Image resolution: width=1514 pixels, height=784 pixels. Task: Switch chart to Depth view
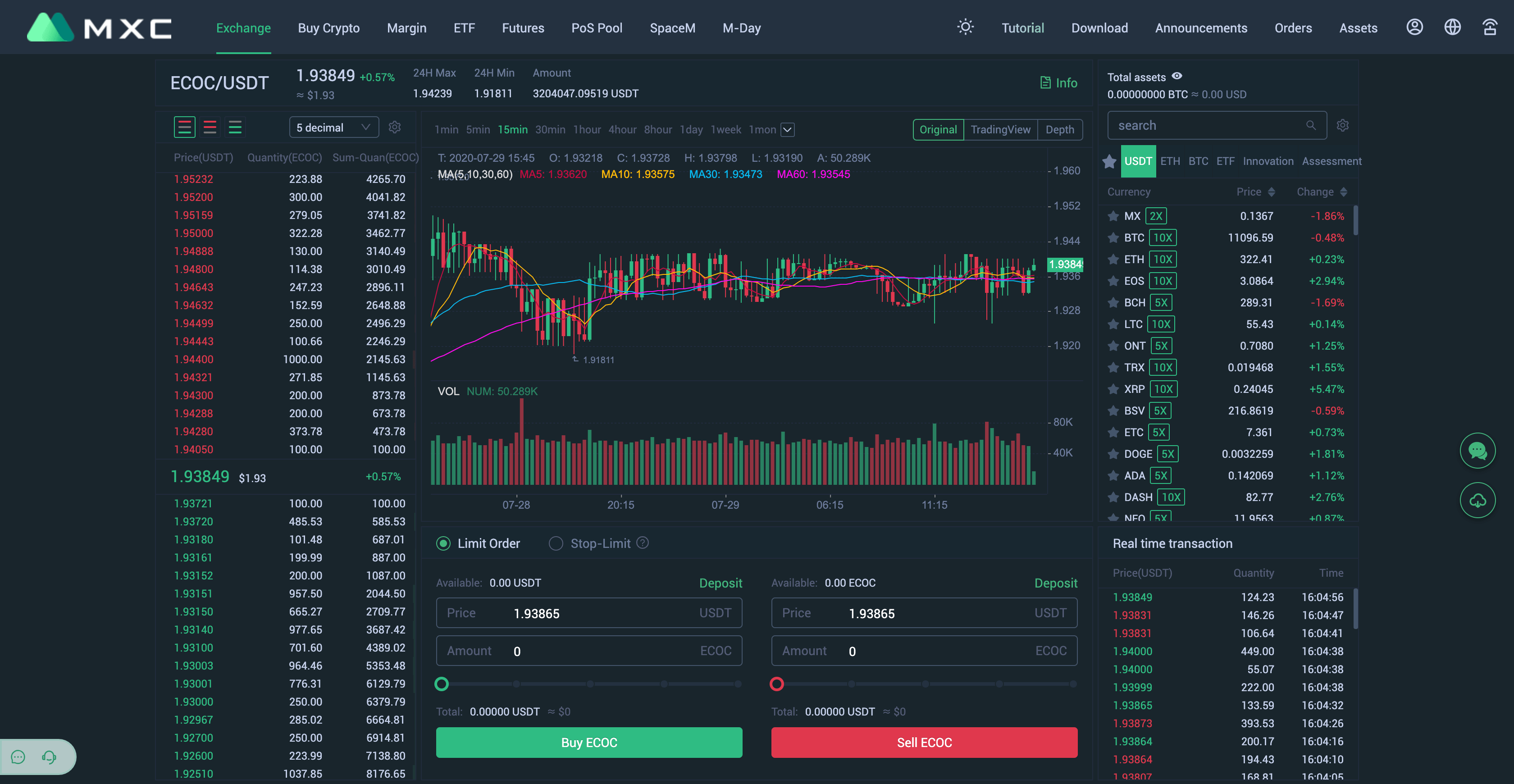(1060, 129)
